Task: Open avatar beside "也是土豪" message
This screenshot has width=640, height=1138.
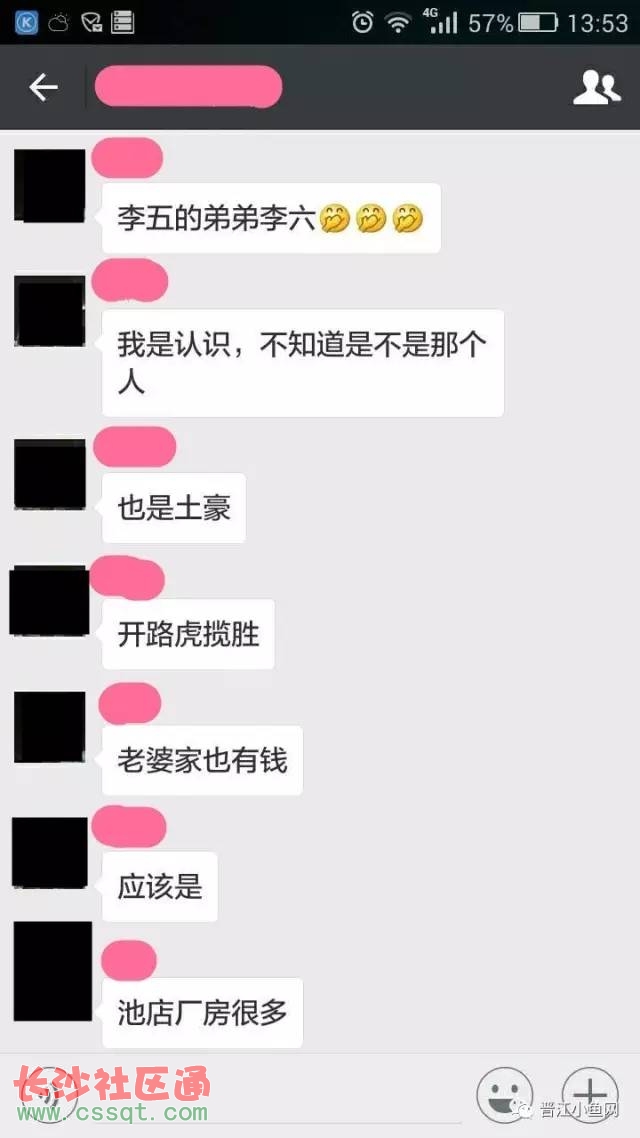Action: click(50, 474)
